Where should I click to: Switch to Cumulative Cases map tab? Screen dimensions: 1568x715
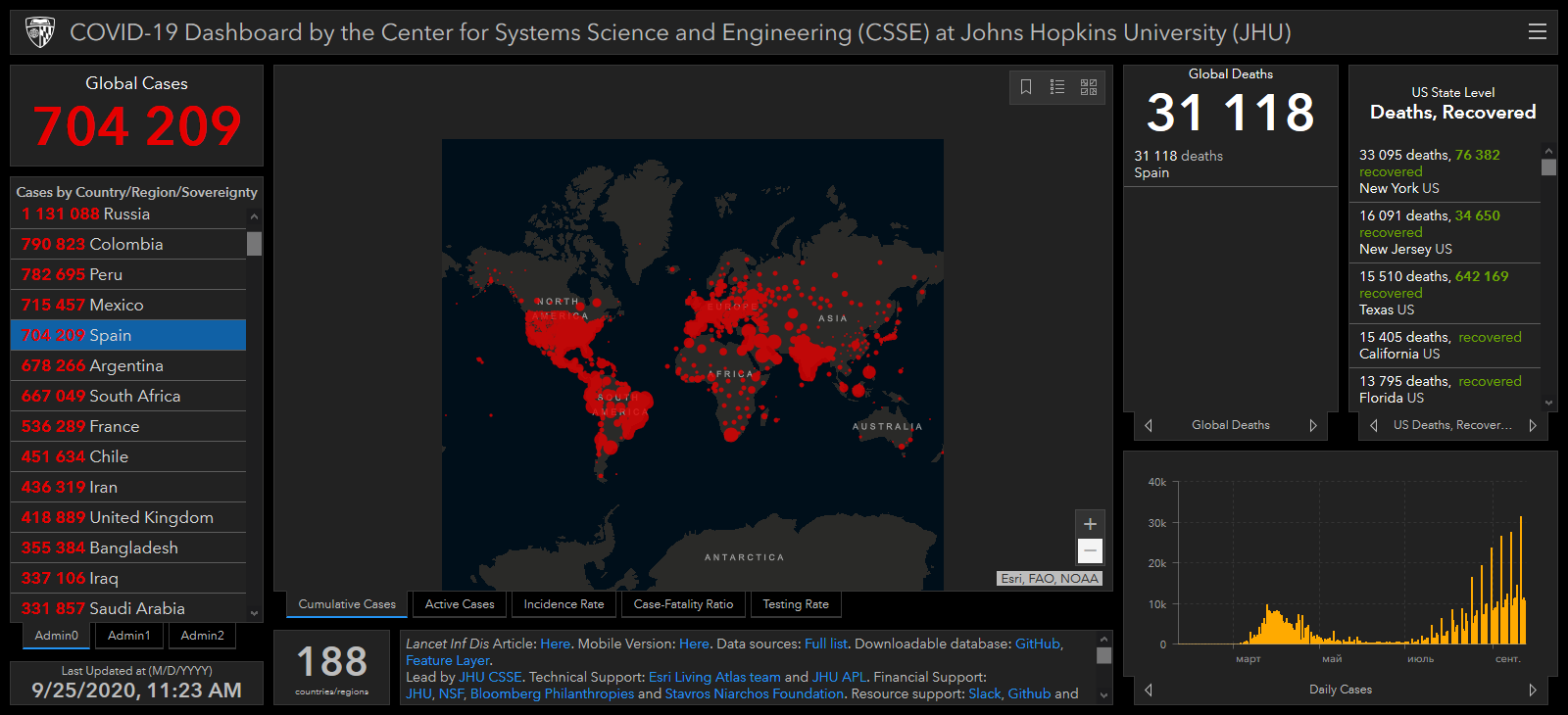coord(347,604)
